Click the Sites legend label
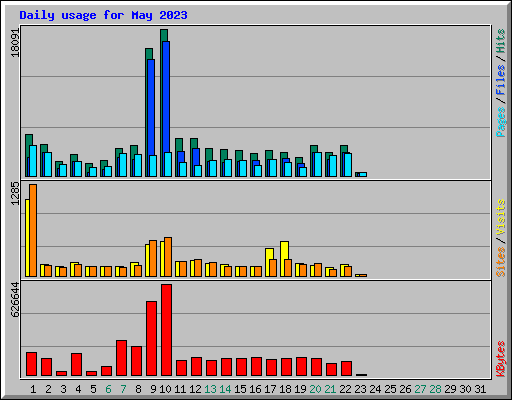 [501, 262]
